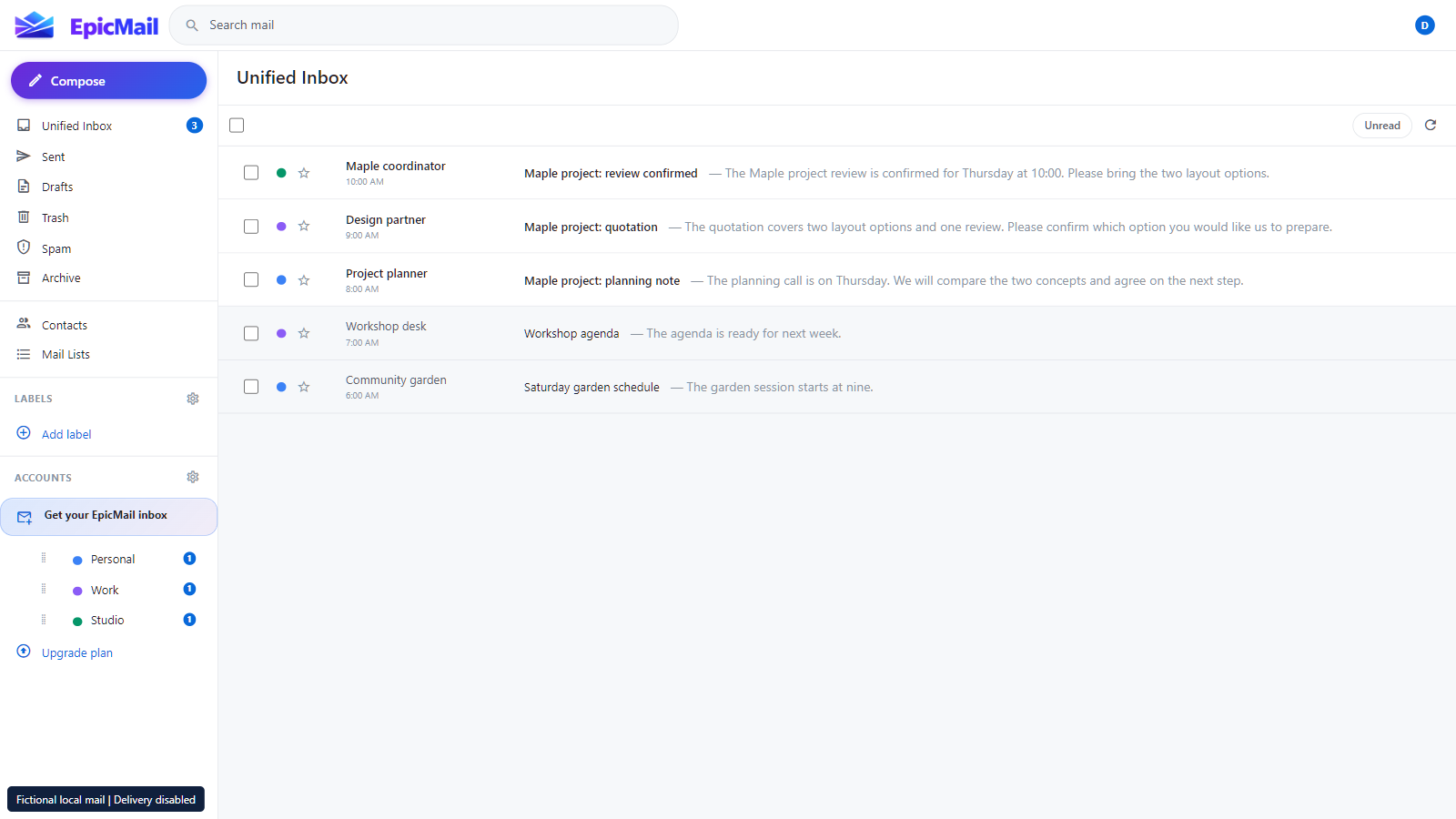Check the Design partner email checkbox
The height and width of the screenshot is (819, 1456).
coord(251,227)
